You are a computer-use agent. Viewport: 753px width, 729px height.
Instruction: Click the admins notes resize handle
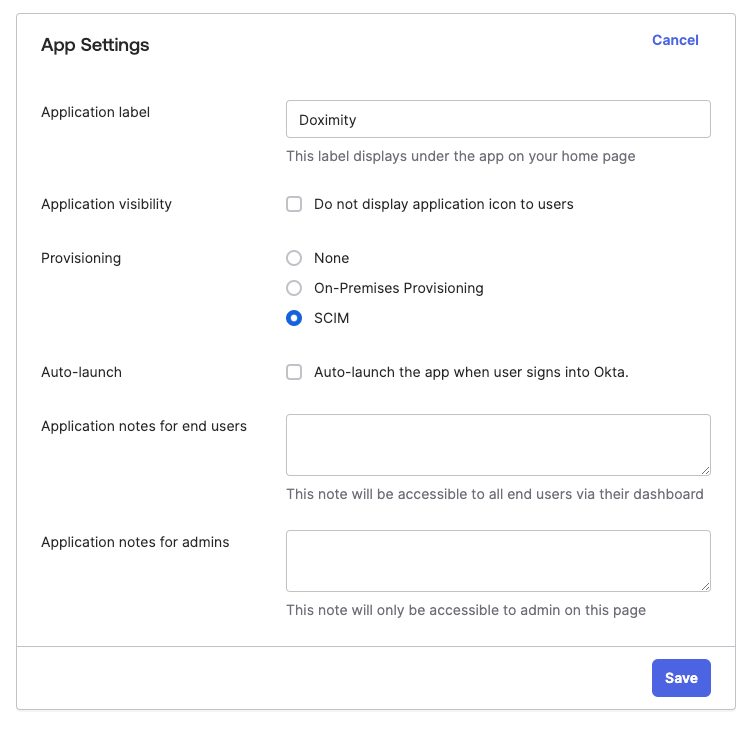[705, 586]
